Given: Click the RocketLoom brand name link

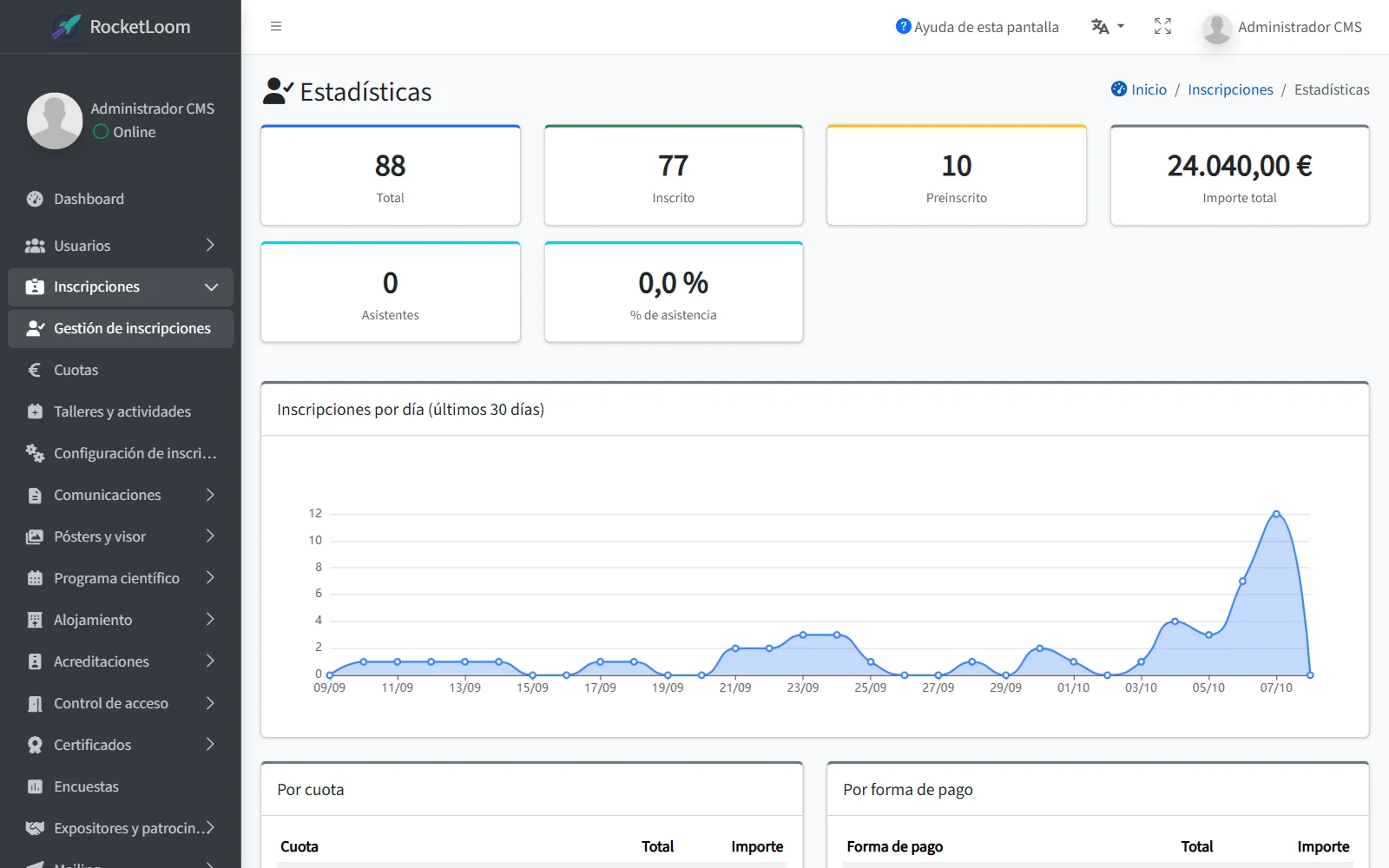Looking at the screenshot, I should [x=140, y=27].
